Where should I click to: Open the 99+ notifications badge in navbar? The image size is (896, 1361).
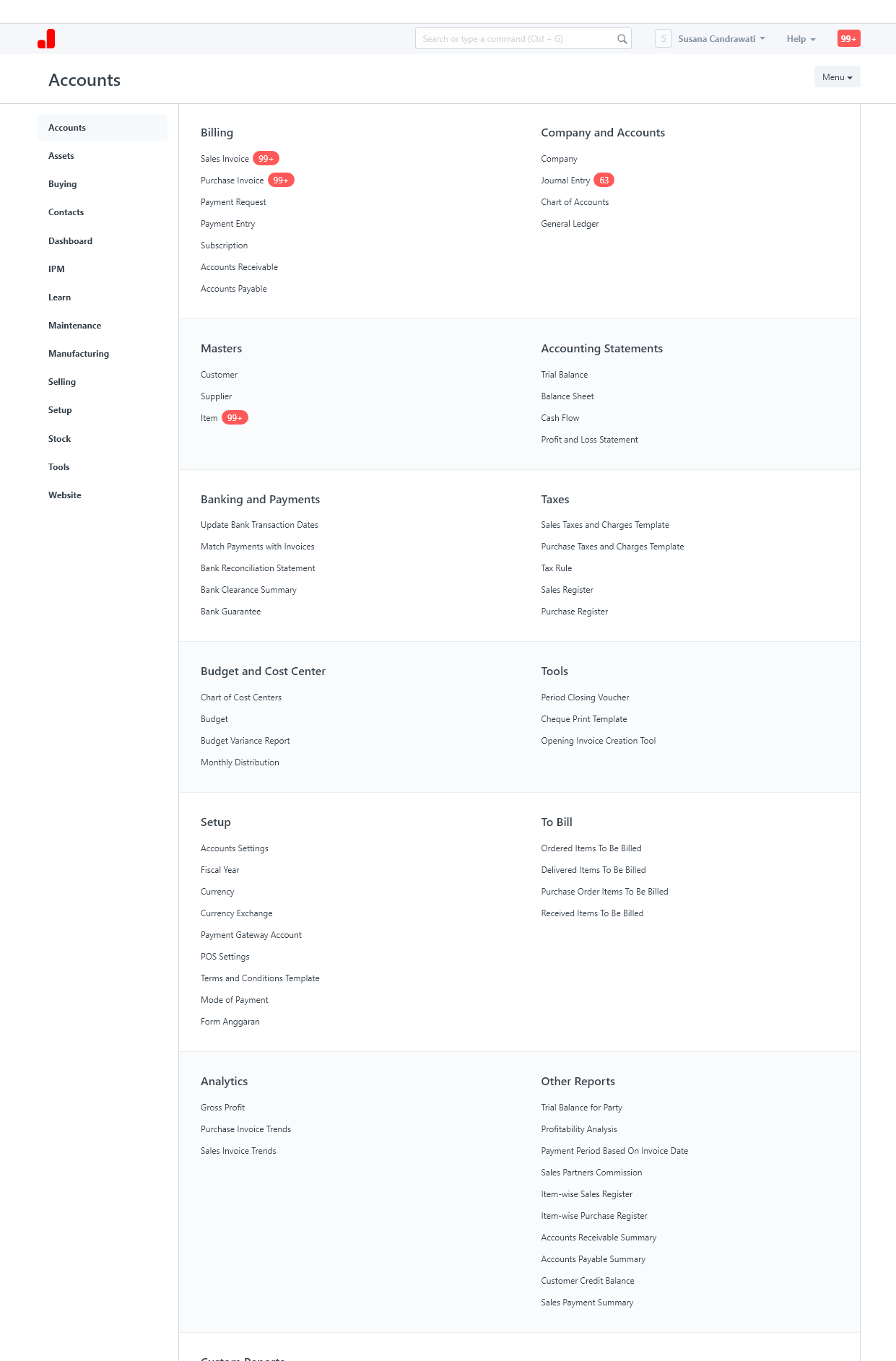[x=848, y=39]
